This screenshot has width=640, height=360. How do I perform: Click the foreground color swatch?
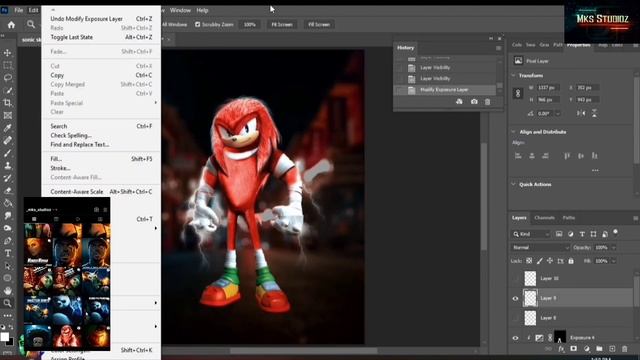[4, 337]
